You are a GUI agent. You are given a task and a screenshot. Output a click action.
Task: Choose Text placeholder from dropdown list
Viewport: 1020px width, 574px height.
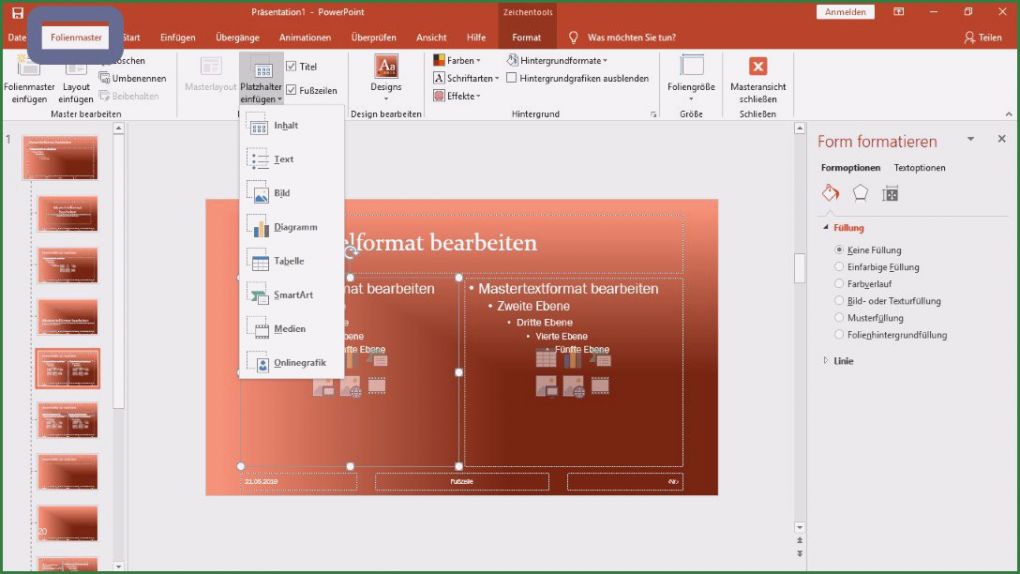(x=291, y=159)
